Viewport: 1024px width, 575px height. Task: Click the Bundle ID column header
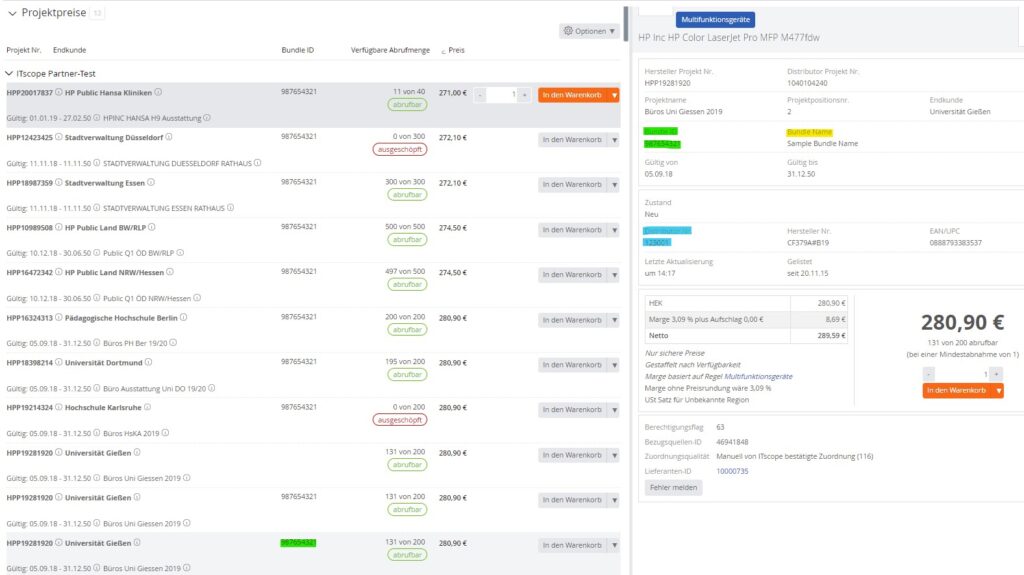tap(298, 50)
